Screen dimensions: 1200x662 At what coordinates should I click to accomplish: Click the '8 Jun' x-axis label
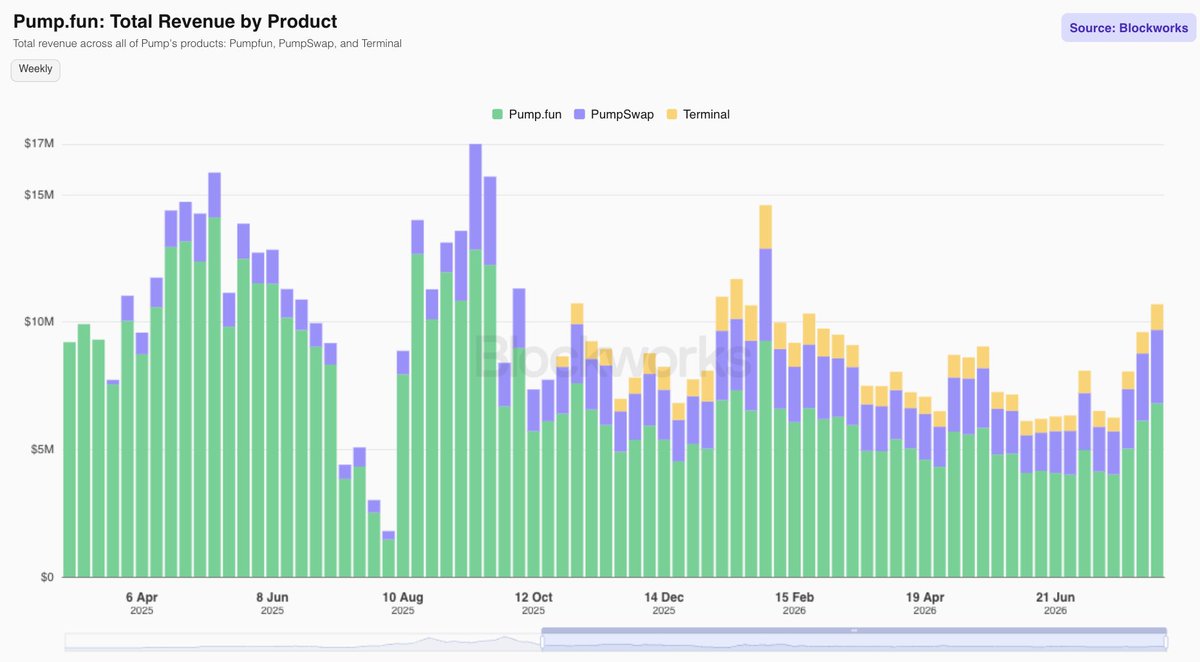coord(272,597)
